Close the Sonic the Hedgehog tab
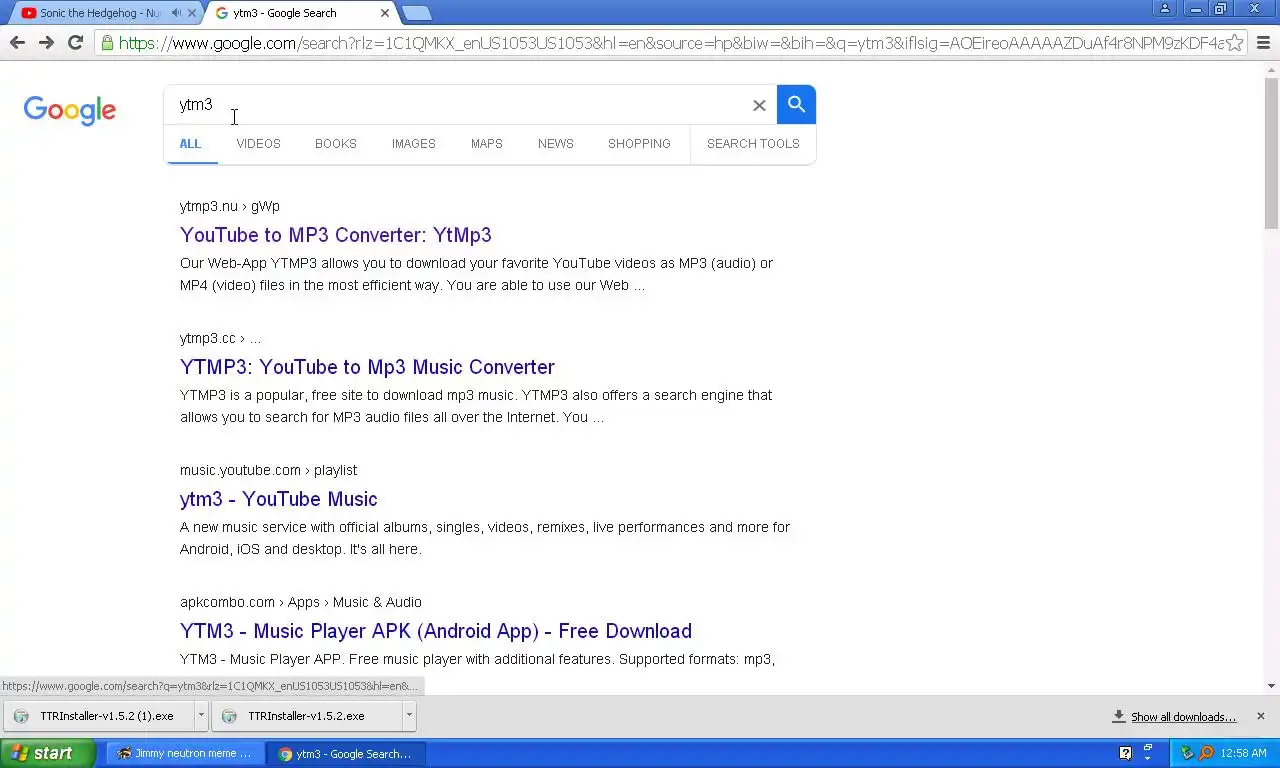 tap(192, 13)
